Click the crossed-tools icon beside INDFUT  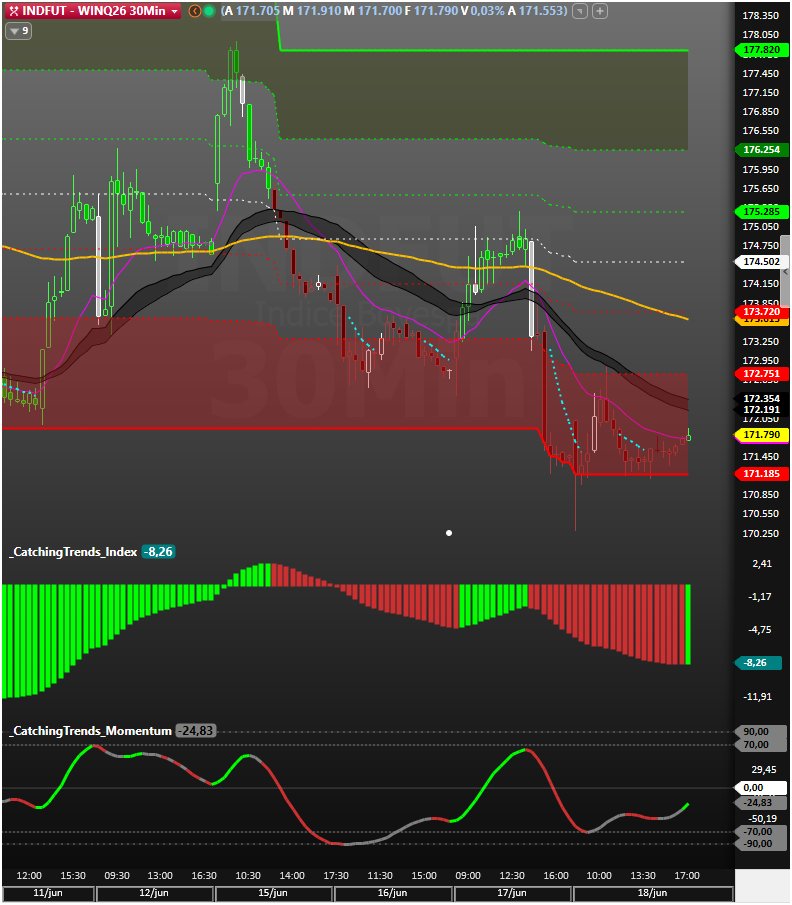(x=14, y=11)
